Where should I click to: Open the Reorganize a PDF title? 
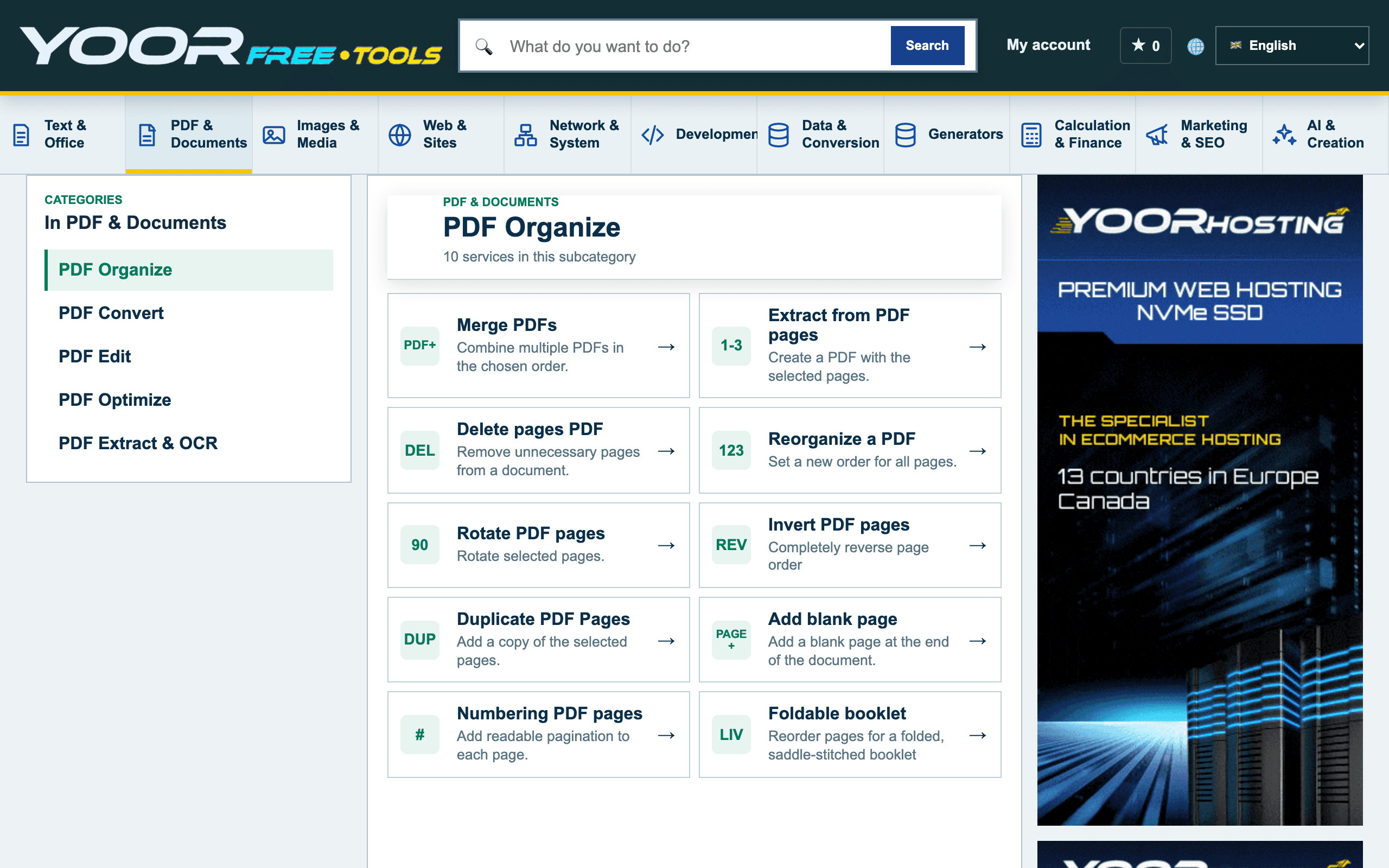(842, 439)
